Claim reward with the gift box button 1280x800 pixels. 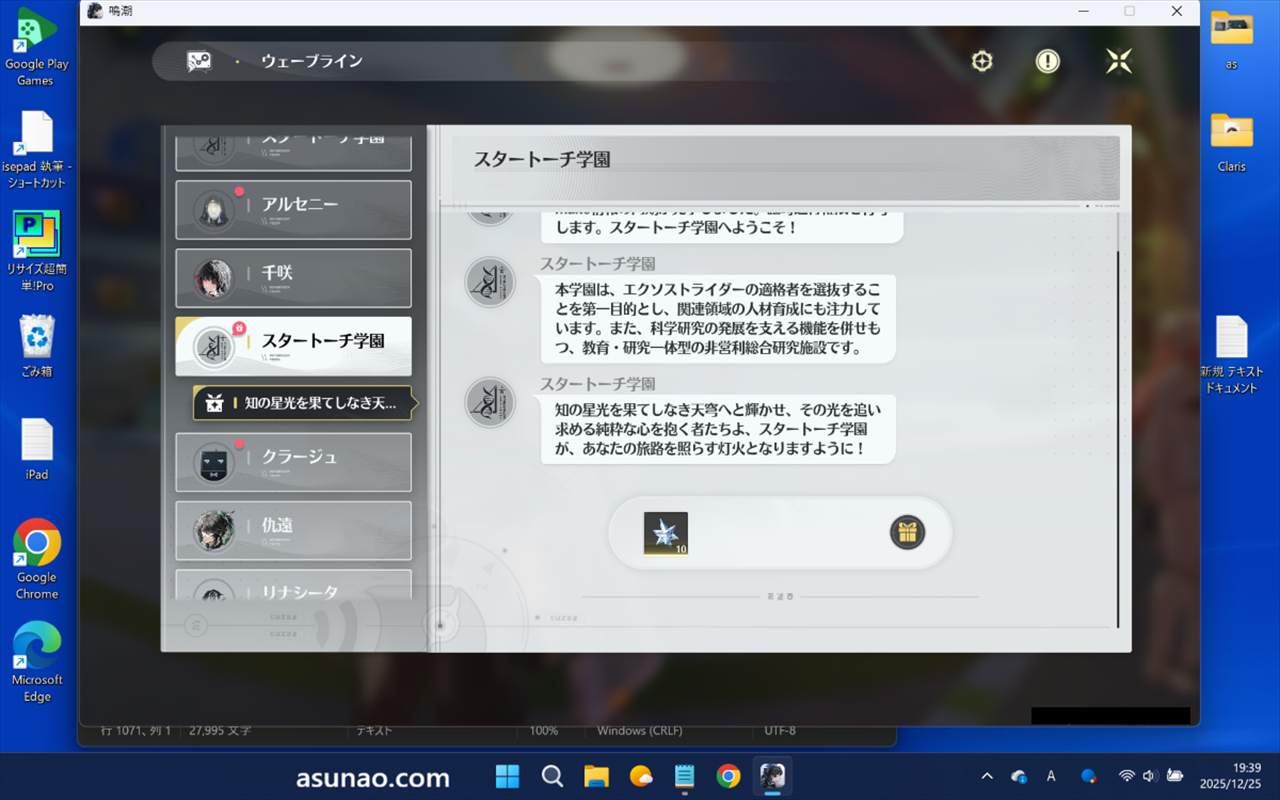click(907, 533)
